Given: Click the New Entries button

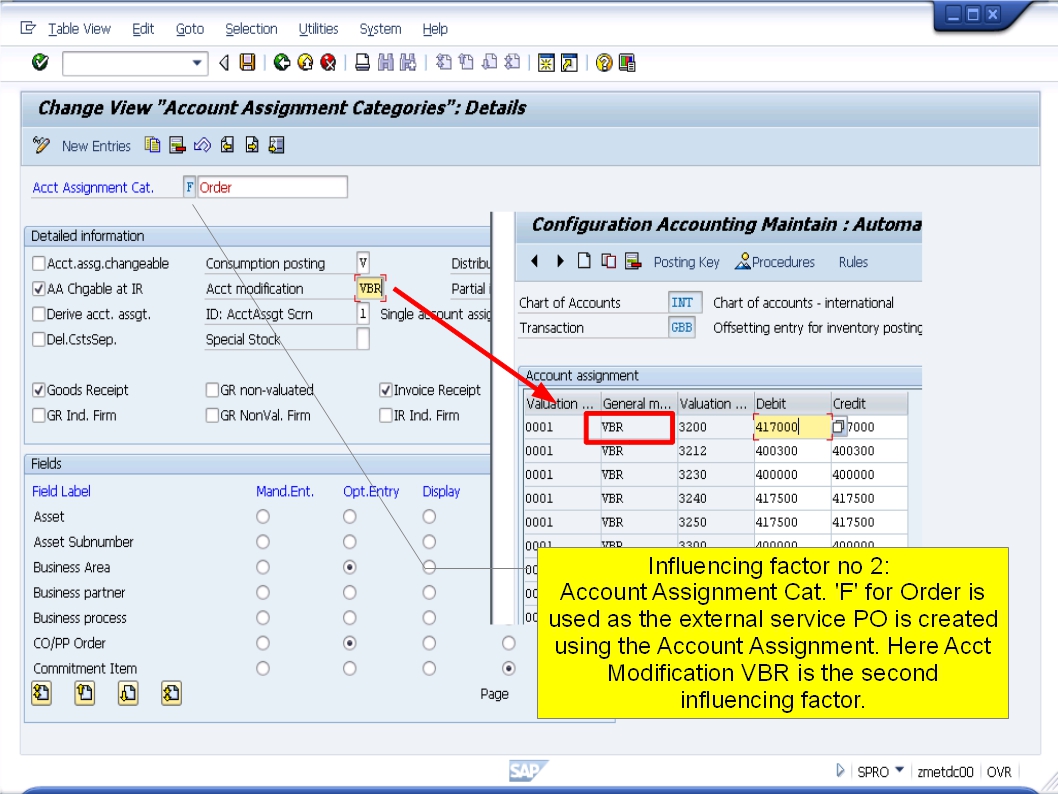Looking at the screenshot, I should [x=99, y=145].
